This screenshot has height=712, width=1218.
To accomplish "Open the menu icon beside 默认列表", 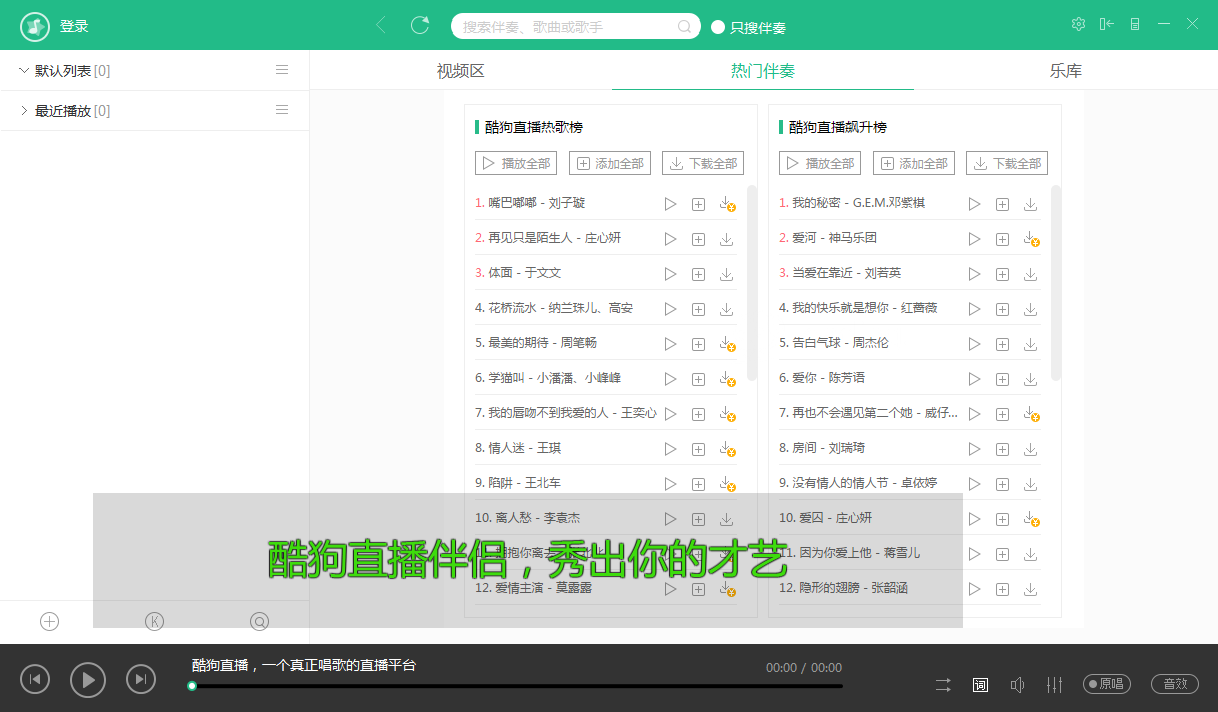I will [282, 70].
